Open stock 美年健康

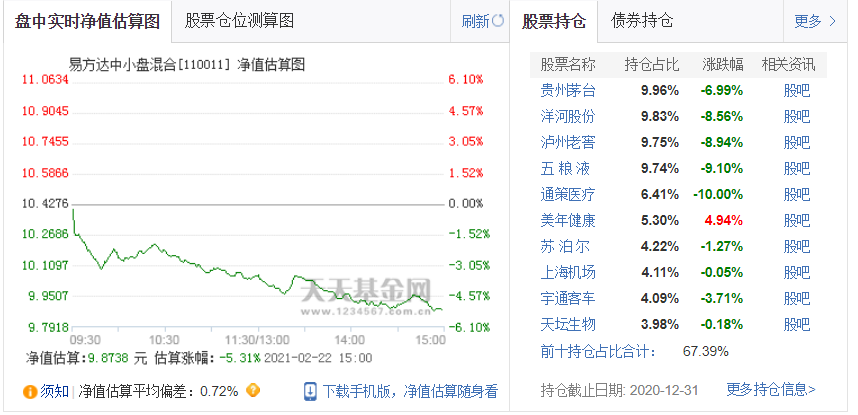(568, 221)
